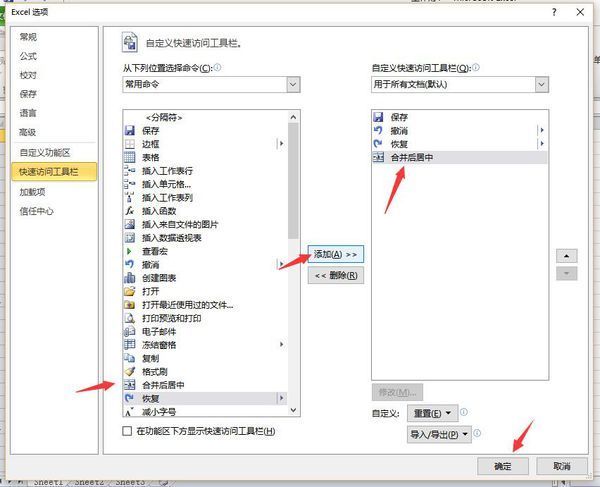Viewport: 600px width, 487px height.
Task: Pick the 插入工作表行 insert sheet rows icon
Action: (130, 171)
